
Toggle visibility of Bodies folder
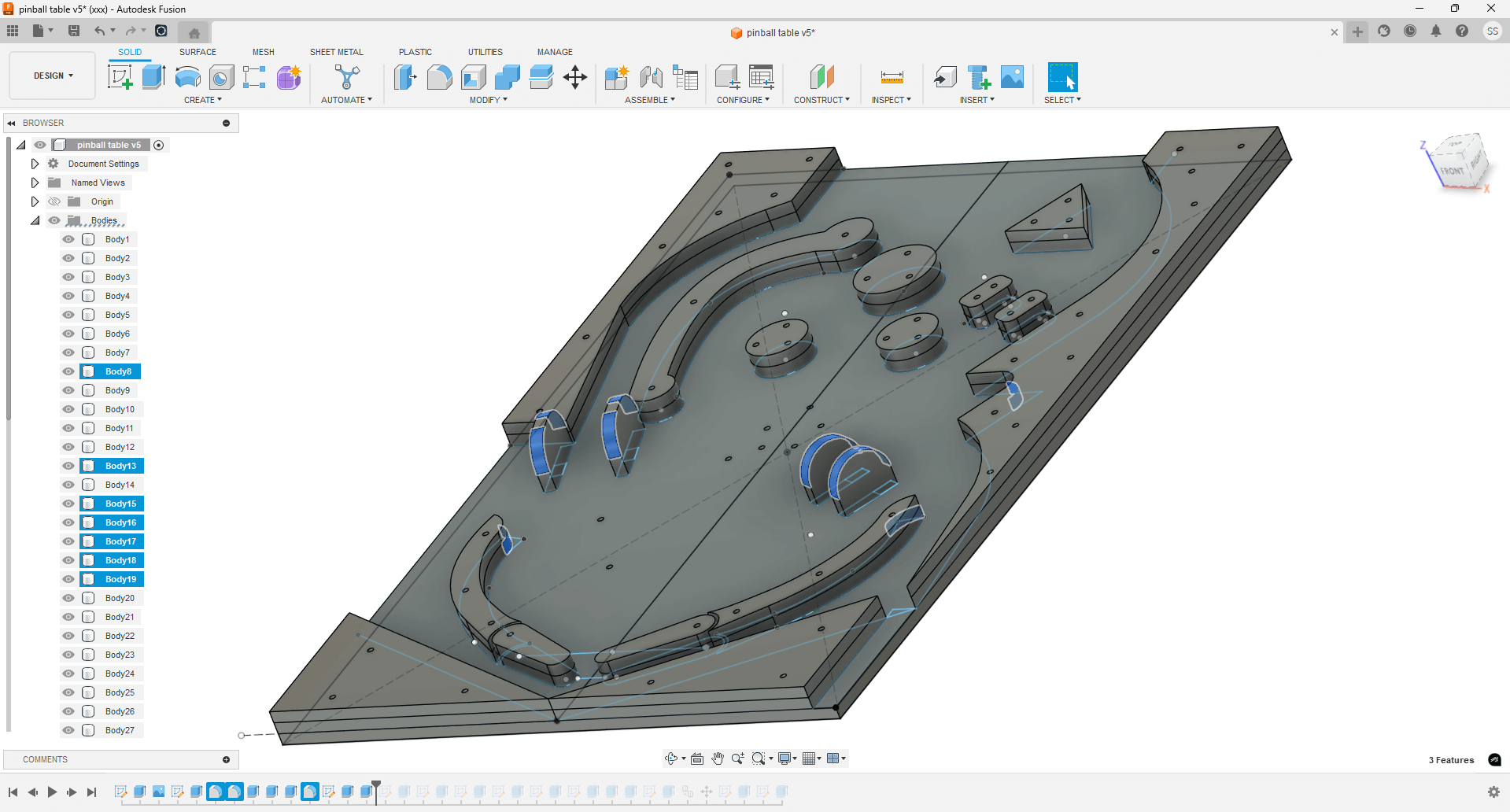[54, 220]
